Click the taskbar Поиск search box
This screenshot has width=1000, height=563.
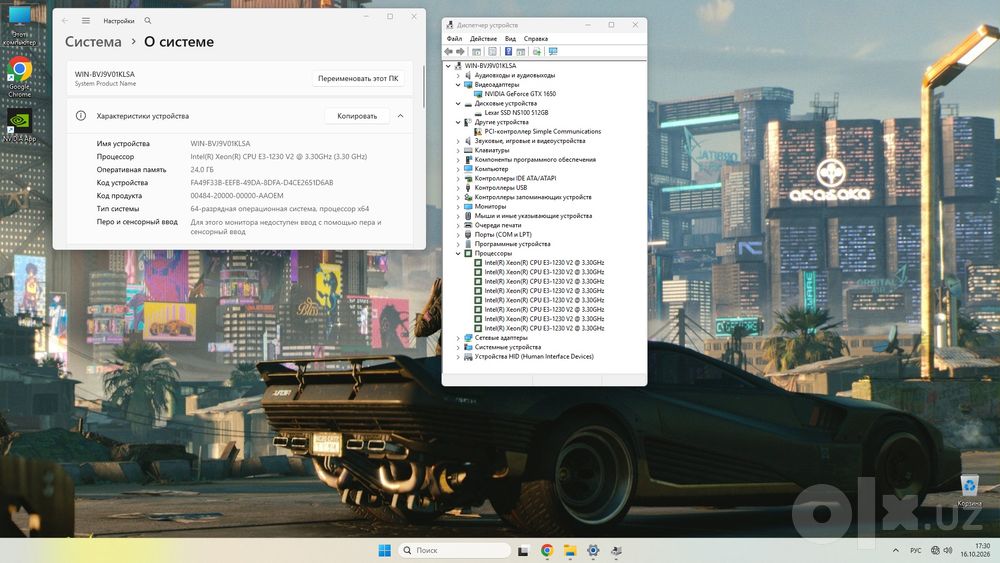(455, 550)
